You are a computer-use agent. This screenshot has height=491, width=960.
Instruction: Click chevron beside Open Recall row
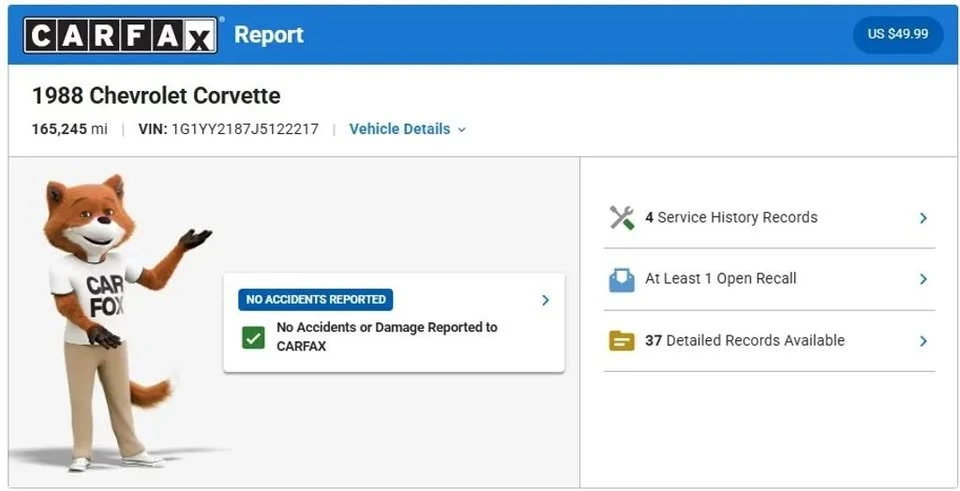(x=923, y=279)
